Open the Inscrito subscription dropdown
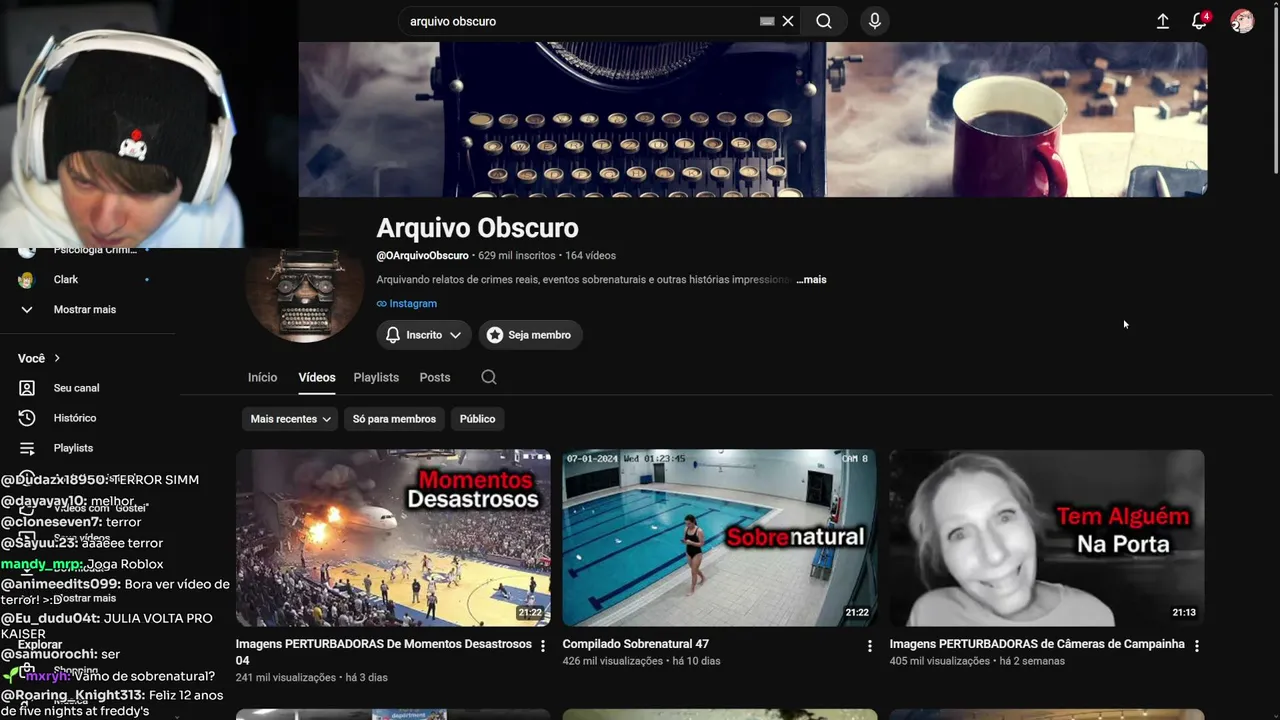The width and height of the screenshot is (1280, 720). [424, 335]
